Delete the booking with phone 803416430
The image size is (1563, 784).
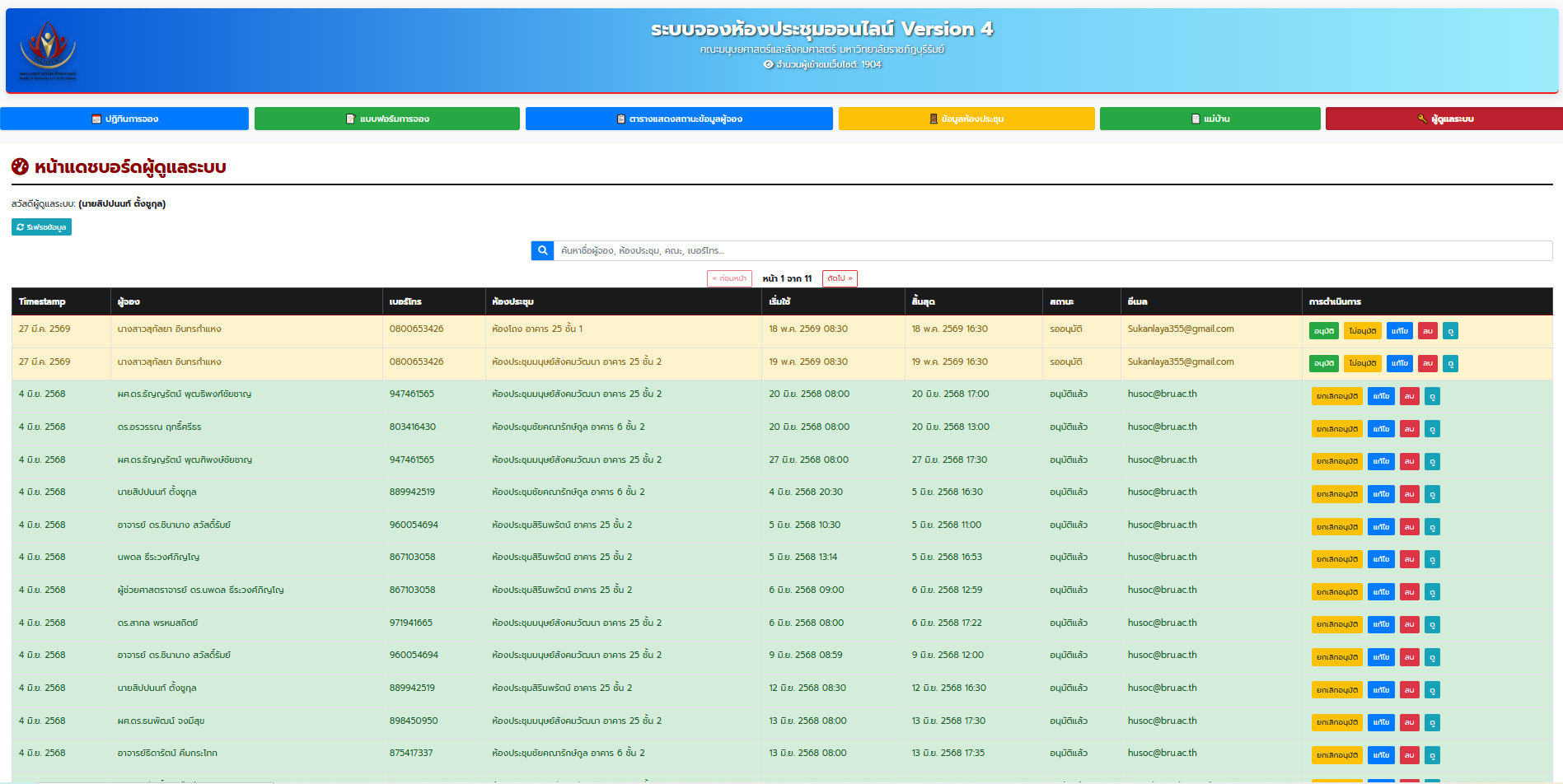1410,429
